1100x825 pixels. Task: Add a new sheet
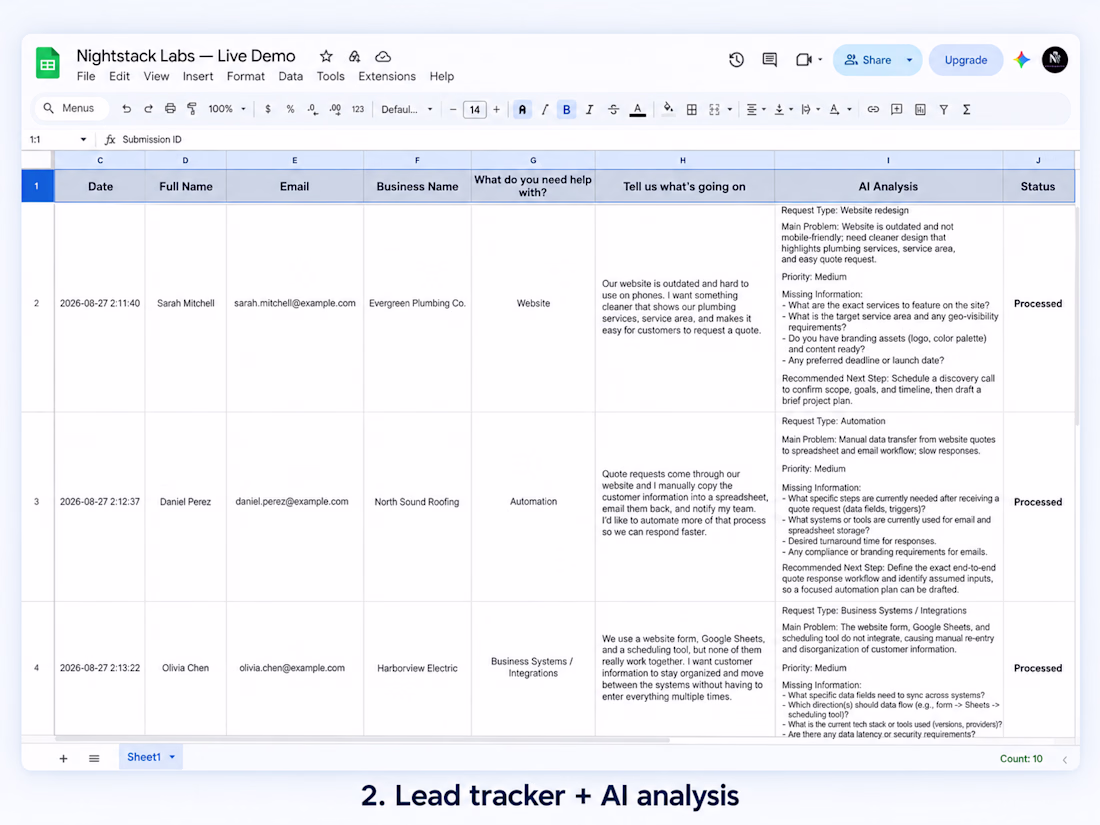click(63, 758)
